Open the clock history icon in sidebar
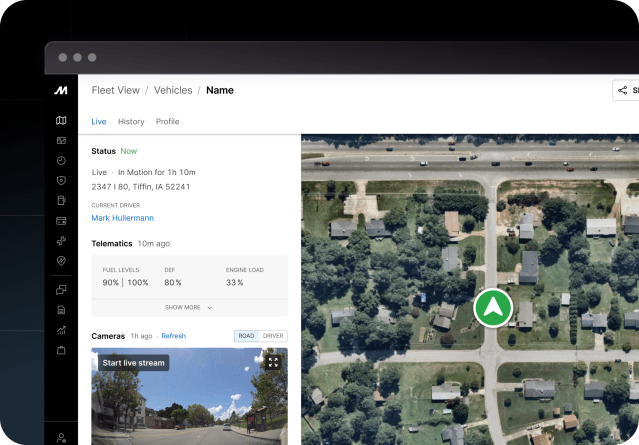This screenshot has height=445, width=639. tap(61, 160)
